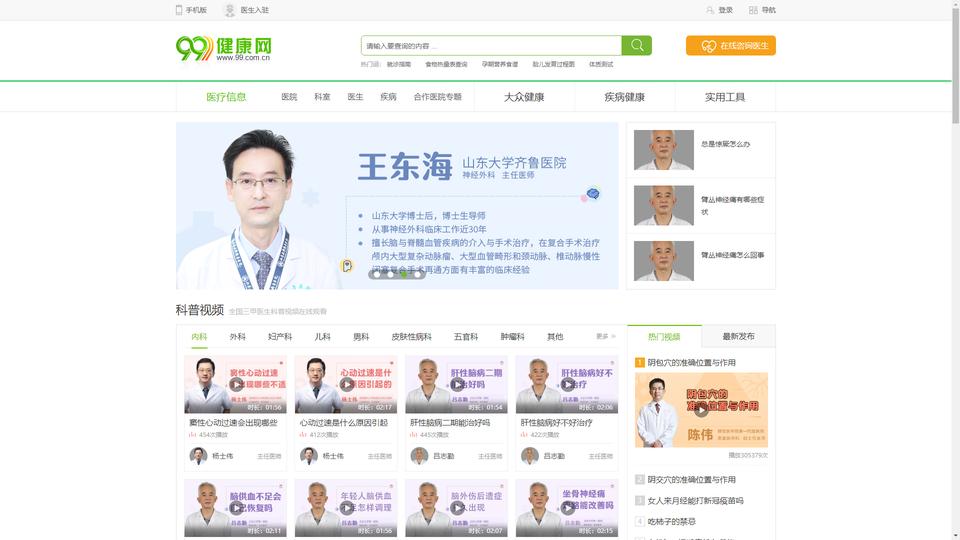The width and height of the screenshot is (960, 540).
Task: Go to 医院 in navigation
Action: 289,97
